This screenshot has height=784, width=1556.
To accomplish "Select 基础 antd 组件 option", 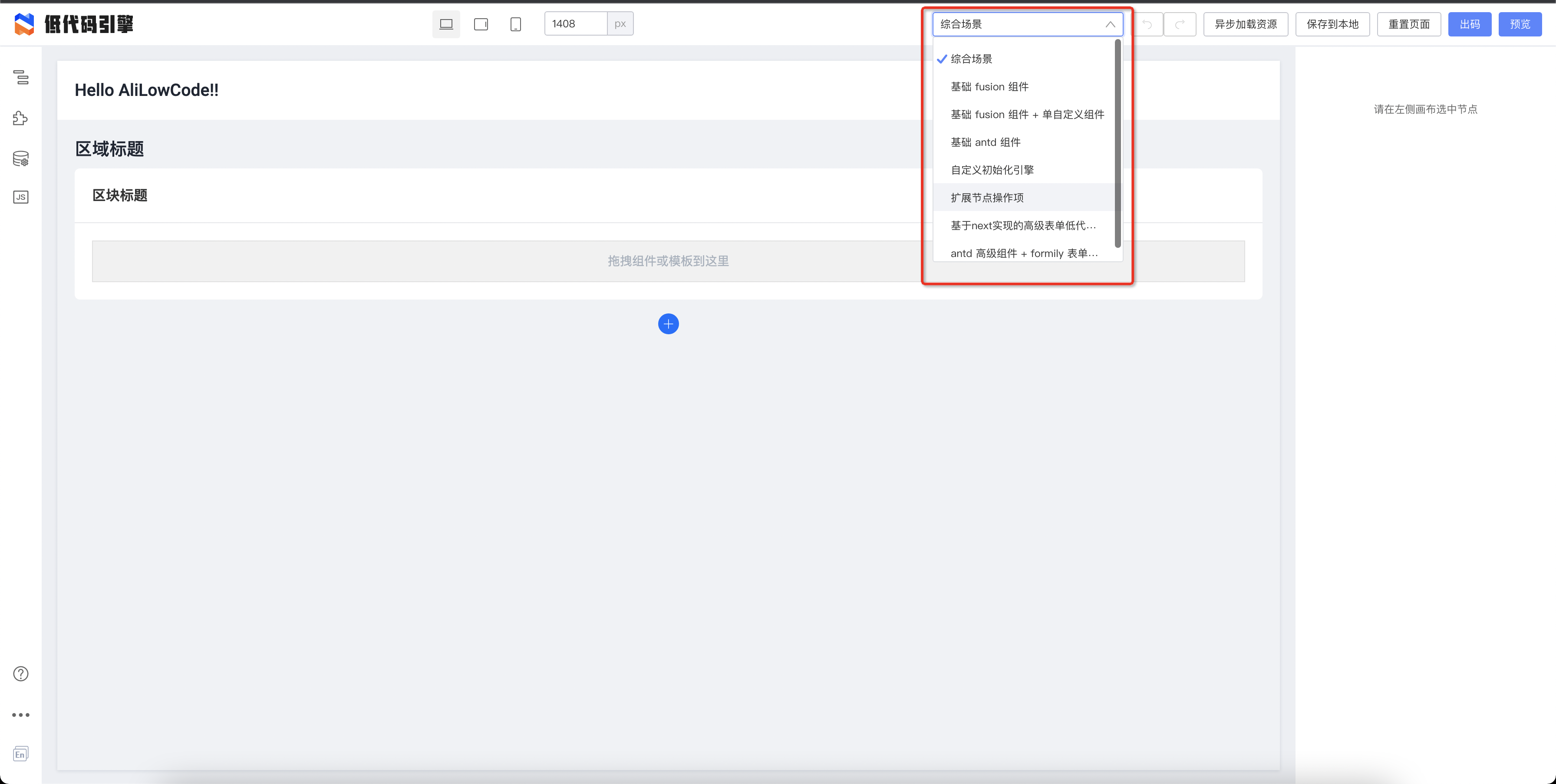I will (985, 142).
